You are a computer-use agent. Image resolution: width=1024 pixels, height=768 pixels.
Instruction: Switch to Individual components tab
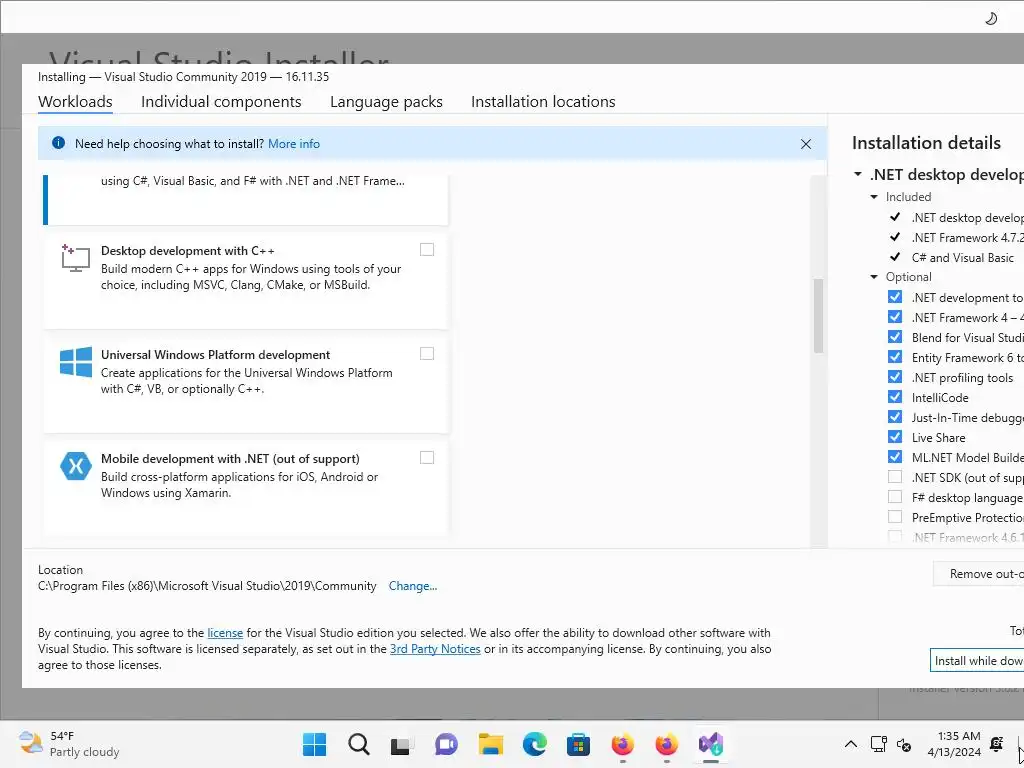tap(221, 102)
